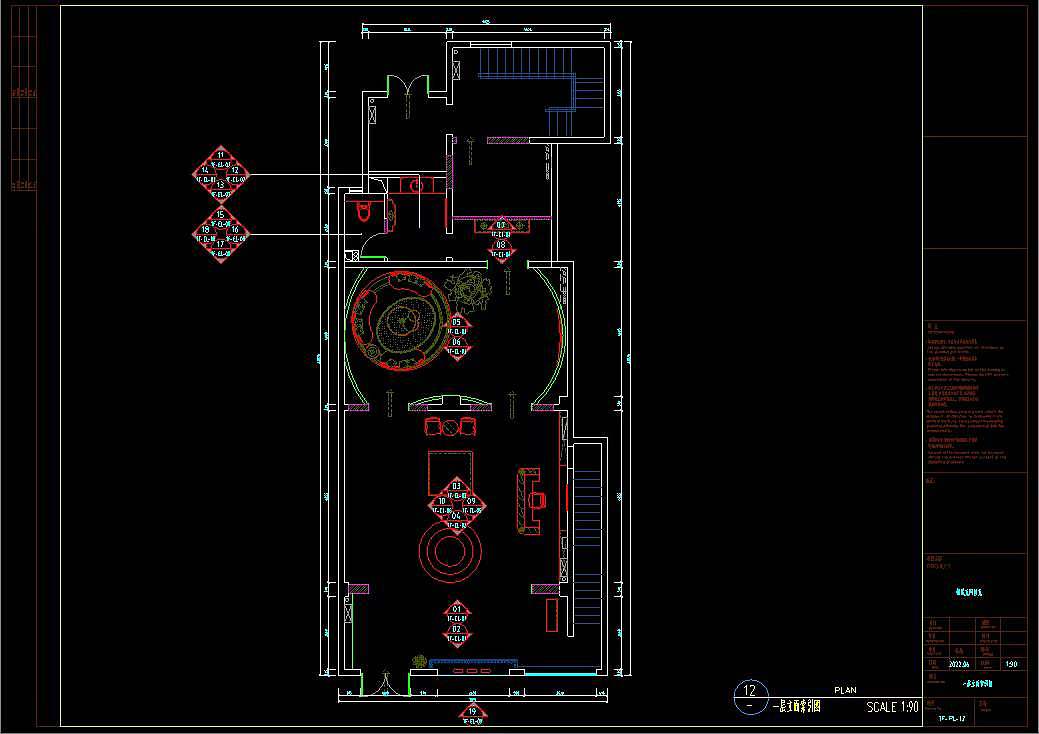Click the red notes paragraph in title block
Image resolution: width=1039 pixels, height=734 pixels.
967,393
